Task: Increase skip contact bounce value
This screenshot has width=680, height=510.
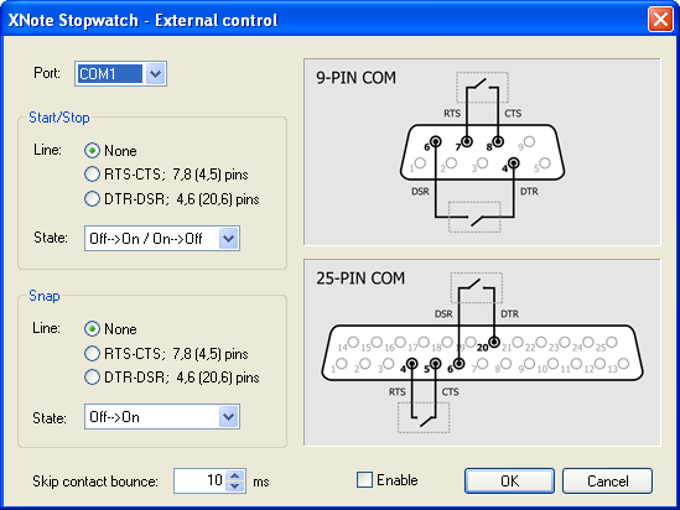Action: tap(235, 475)
